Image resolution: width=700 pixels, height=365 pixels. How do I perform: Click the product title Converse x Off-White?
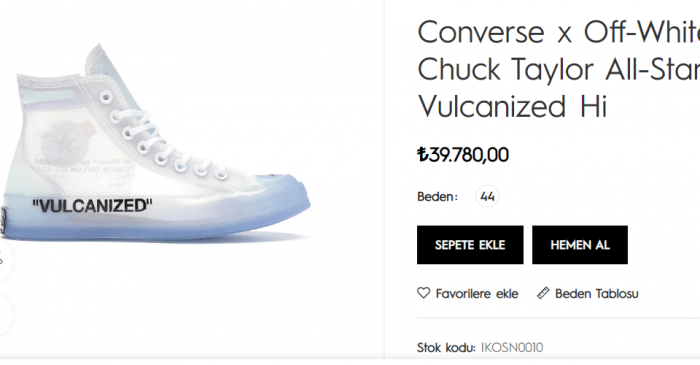[x=558, y=32]
